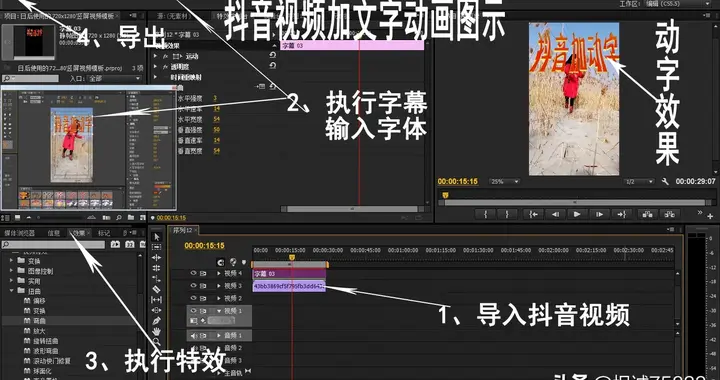Go to In point in program monitor
Viewport: 720px width, 380px height.
[x=533, y=214]
